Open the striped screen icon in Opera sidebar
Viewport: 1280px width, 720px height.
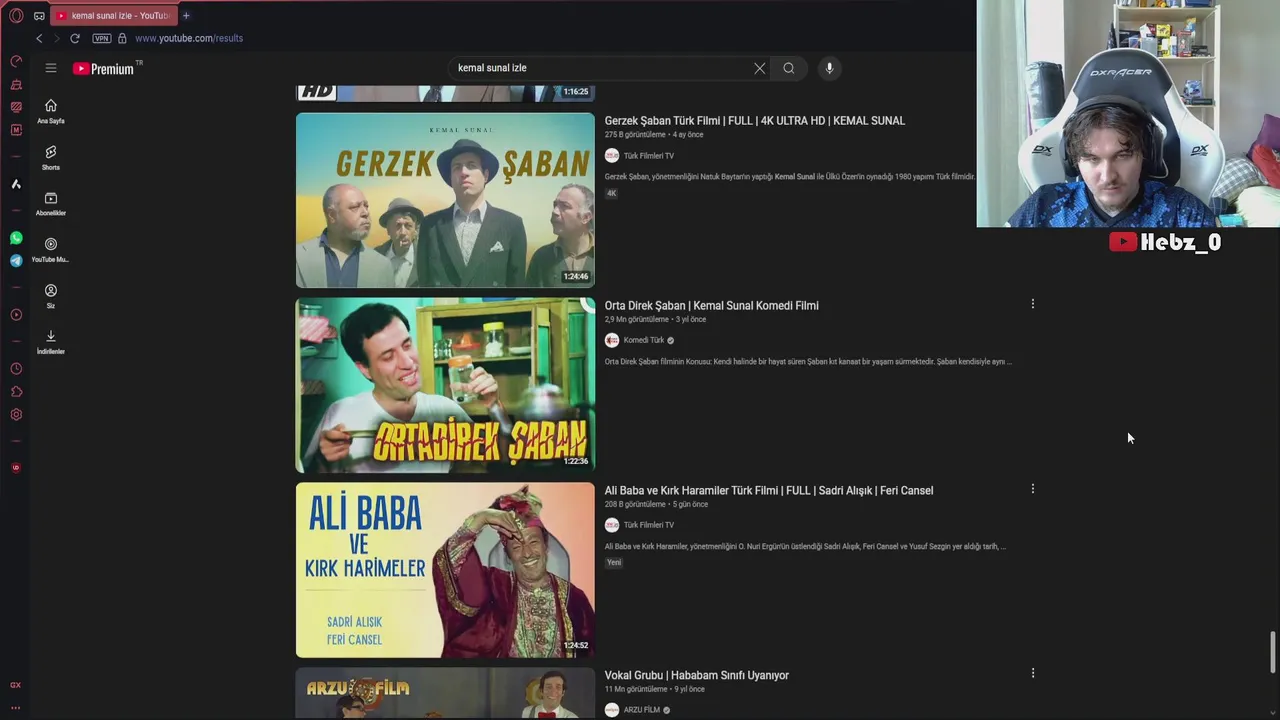[x=16, y=107]
